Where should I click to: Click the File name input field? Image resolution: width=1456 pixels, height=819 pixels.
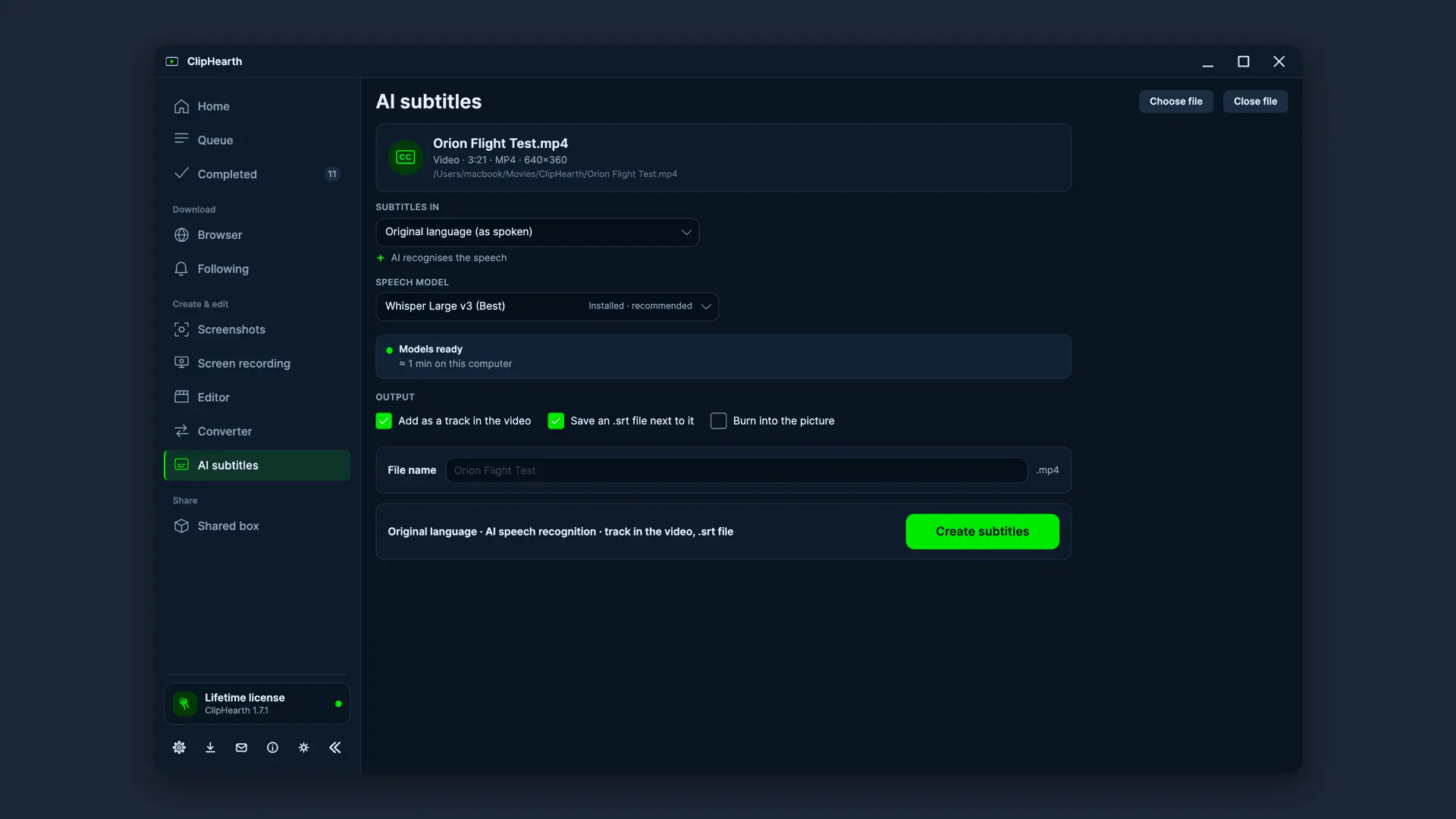(x=736, y=470)
